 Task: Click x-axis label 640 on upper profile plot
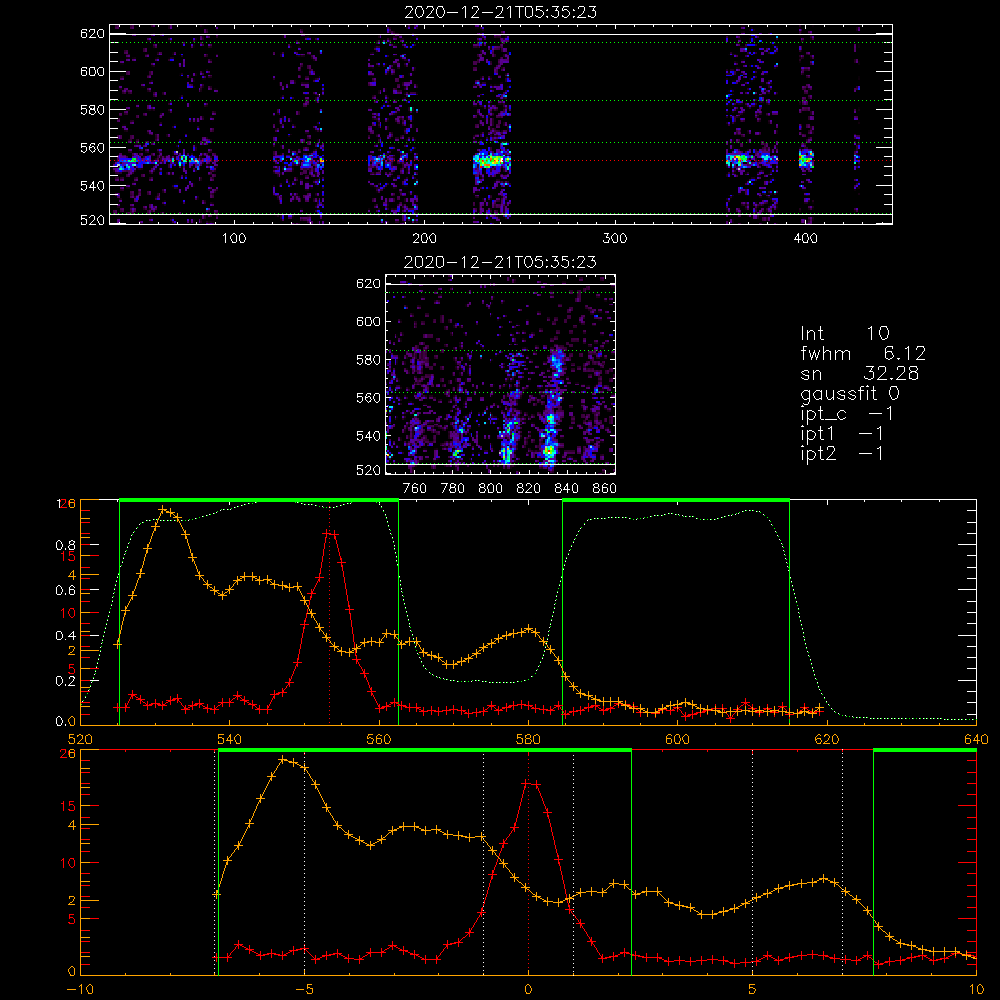tap(976, 740)
